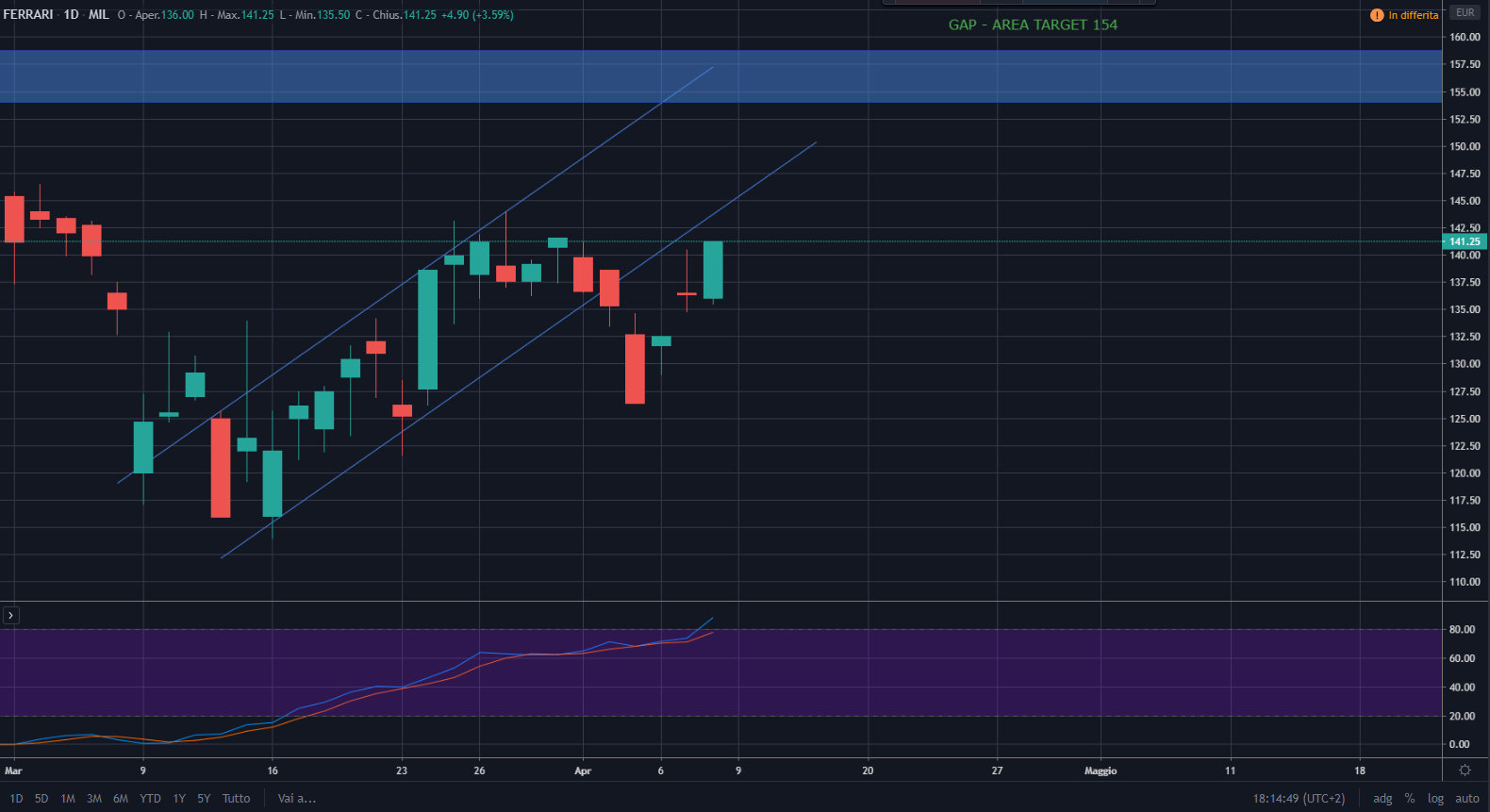This screenshot has width=1490, height=812.
Task: Click the 155.00 price level on scale
Action: [1465, 92]
